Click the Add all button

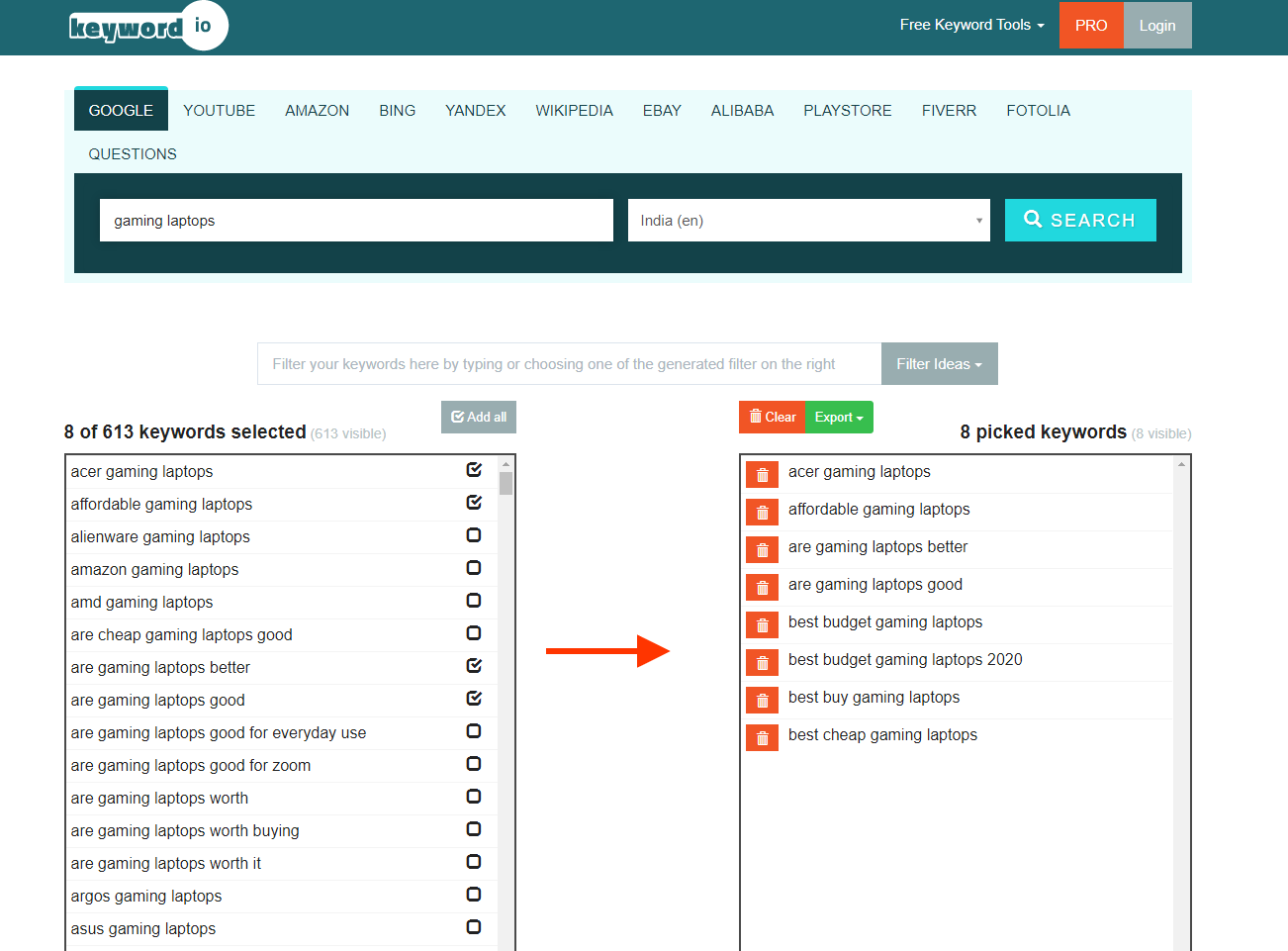tap(479, 418)
